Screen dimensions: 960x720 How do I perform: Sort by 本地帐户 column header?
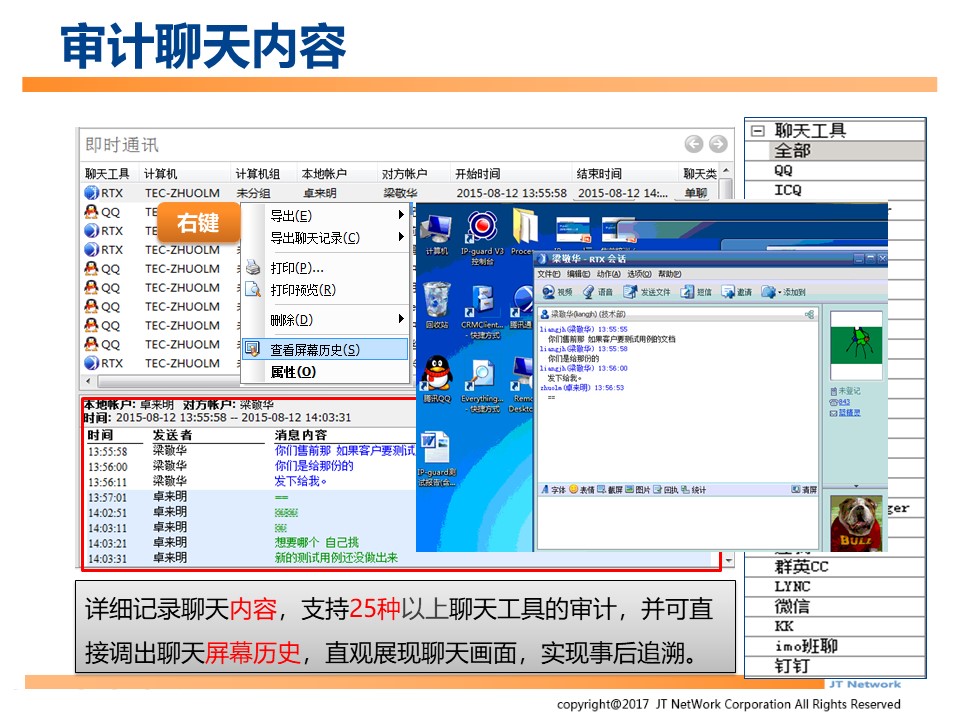pyautogui.click(x=337, y=173)
